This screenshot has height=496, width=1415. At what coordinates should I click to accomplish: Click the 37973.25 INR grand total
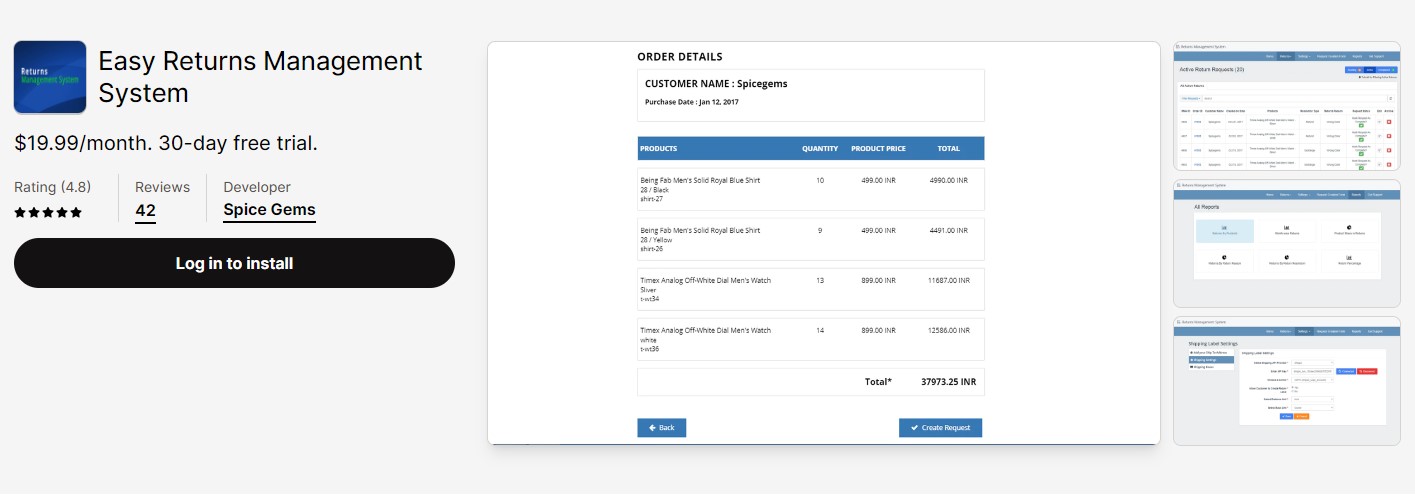tap(948, 382)
